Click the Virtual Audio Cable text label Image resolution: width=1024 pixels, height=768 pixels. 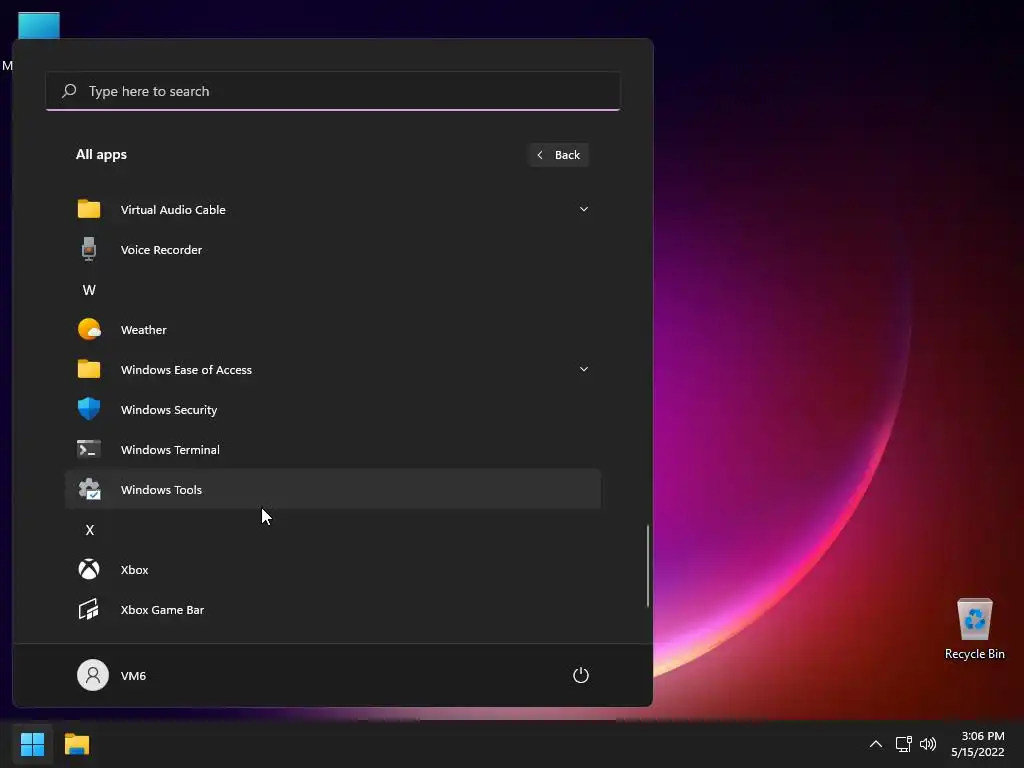pos(173,210)
